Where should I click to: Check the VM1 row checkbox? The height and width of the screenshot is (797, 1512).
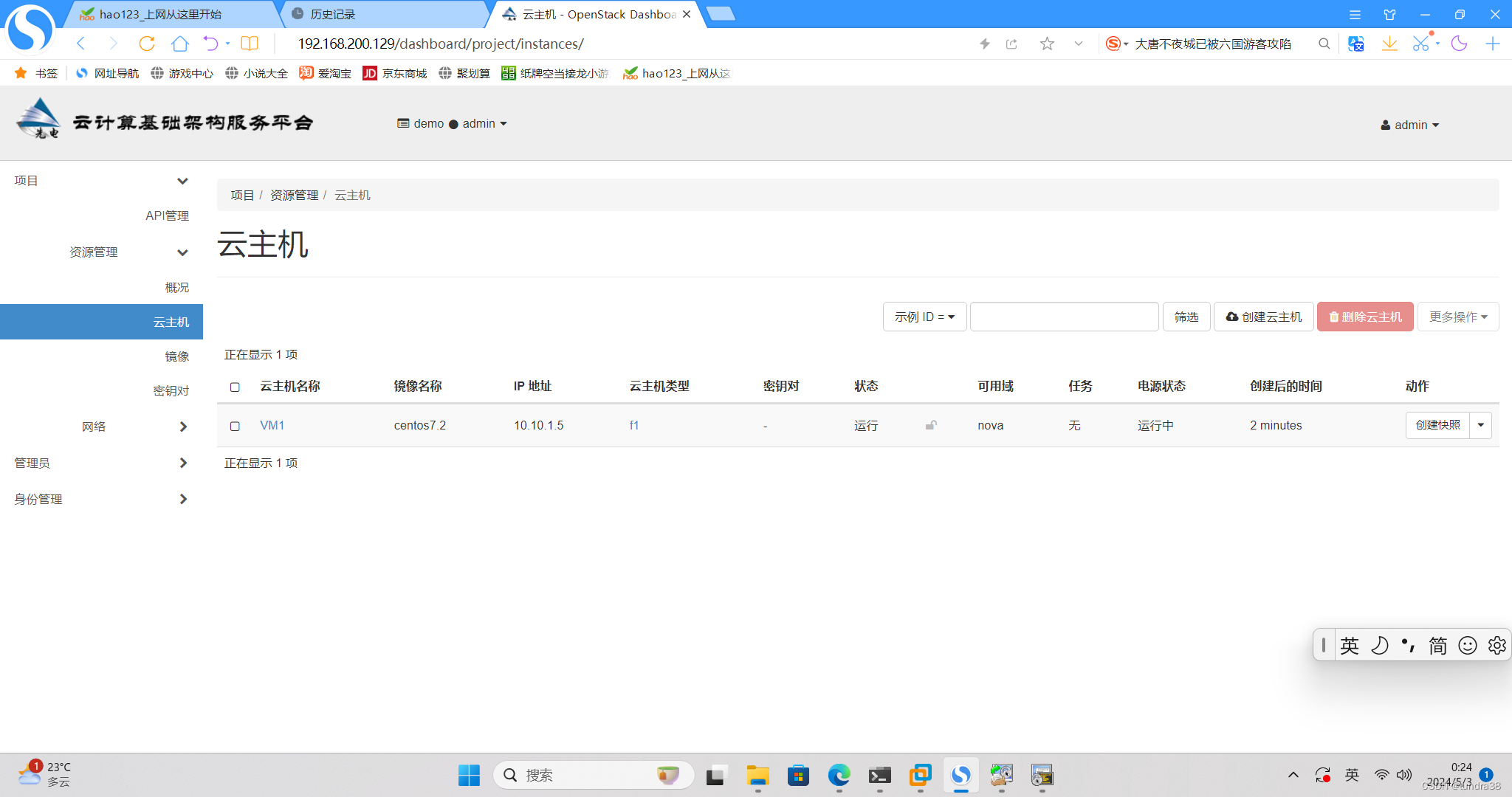[x=235, y=426]
